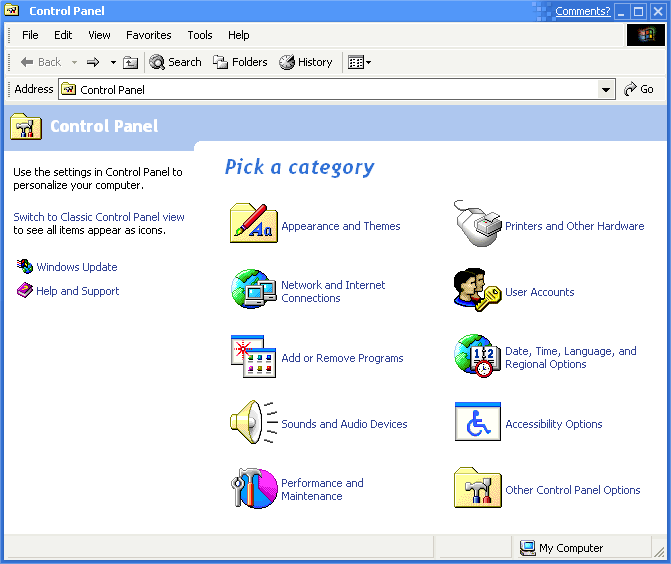
Task: Click the Appearance and Themes text link
Action: 341,226
